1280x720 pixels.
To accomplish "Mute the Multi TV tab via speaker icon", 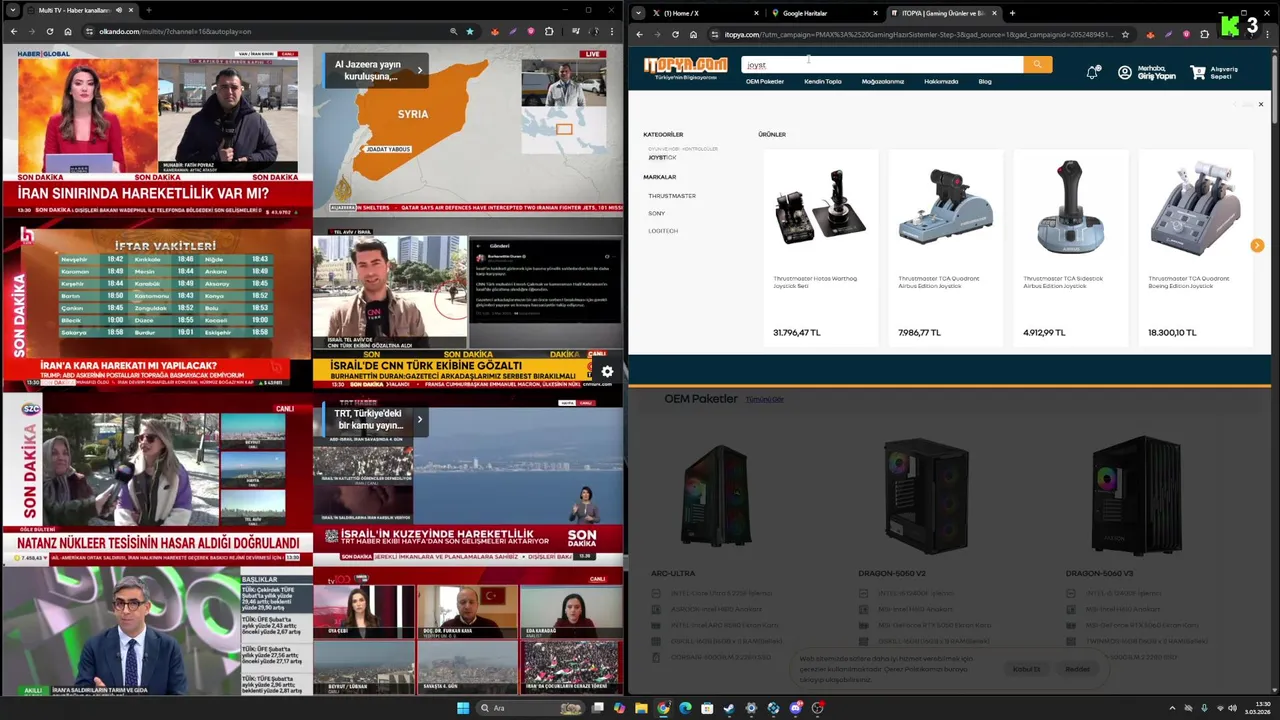I will click(x=119, y=10).
